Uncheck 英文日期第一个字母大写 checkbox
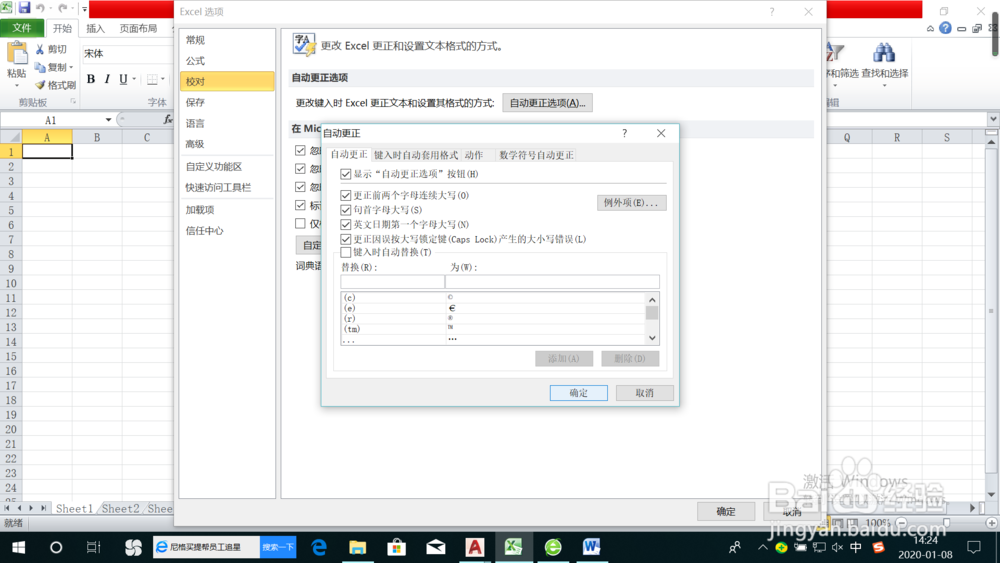1000x563 pixels. click(x=346, y=224)
